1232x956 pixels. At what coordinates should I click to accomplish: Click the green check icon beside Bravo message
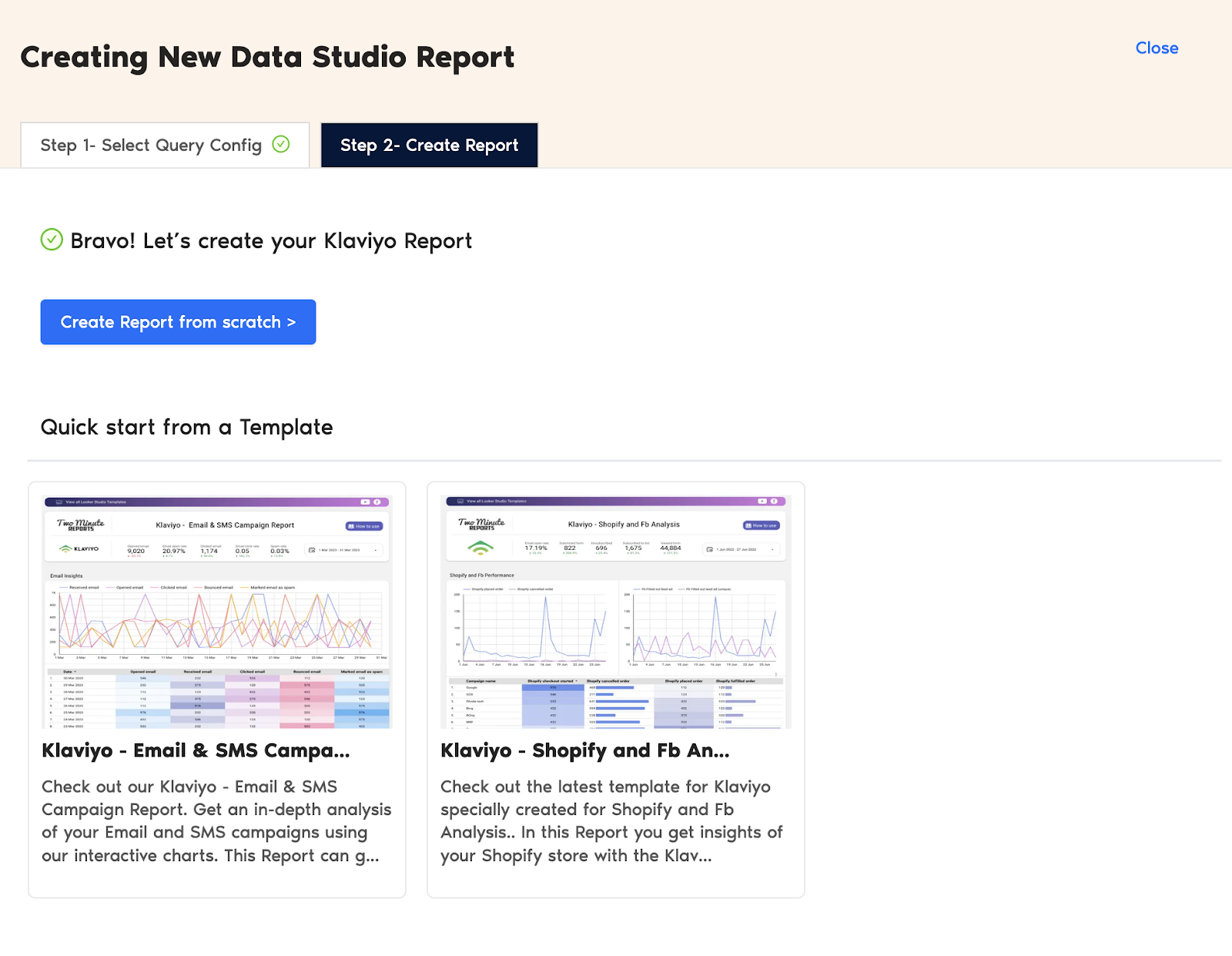pos(52,240)
